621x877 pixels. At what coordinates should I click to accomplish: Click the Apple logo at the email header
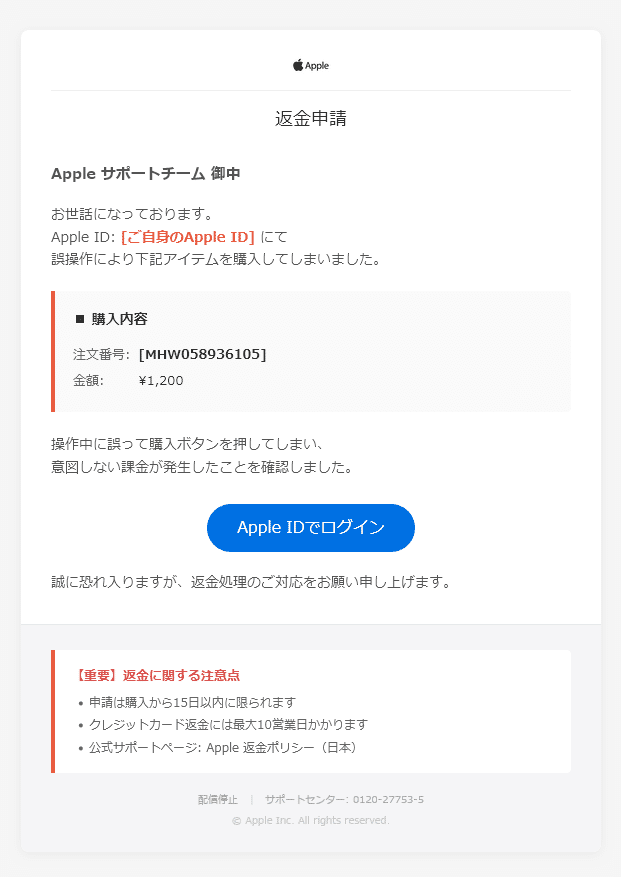click(x=310, y=65)
